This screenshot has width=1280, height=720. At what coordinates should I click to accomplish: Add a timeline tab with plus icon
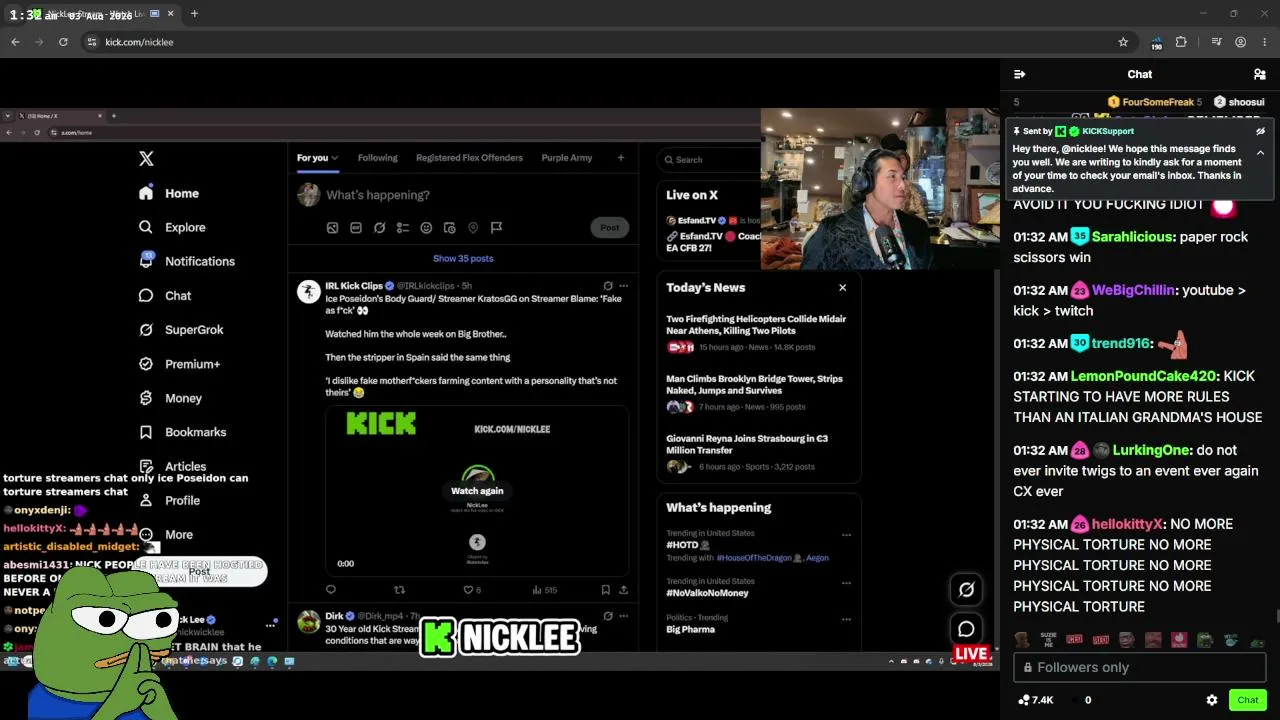620,158
